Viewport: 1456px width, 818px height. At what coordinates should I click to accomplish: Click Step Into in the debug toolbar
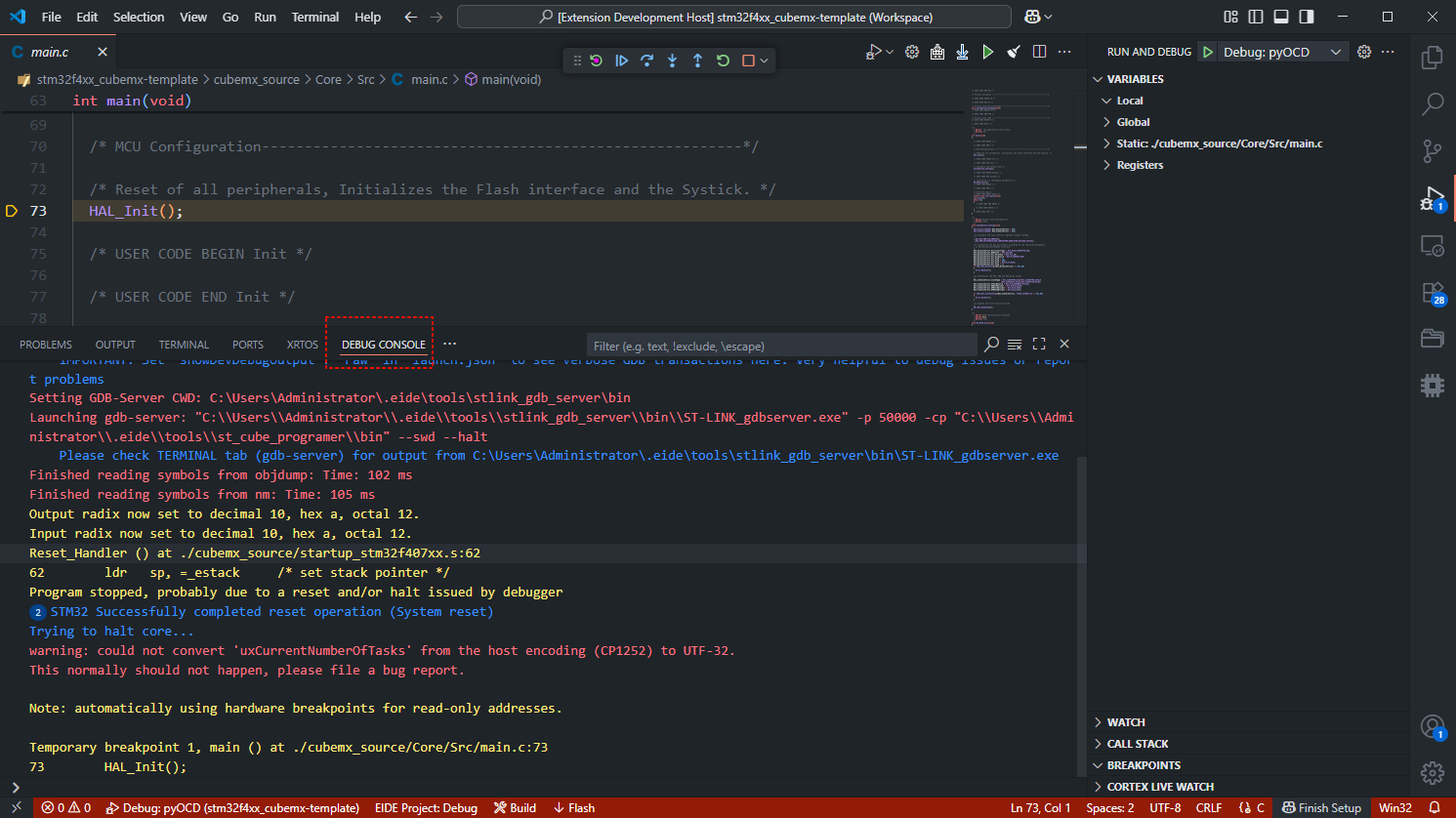tap(672, 61)
